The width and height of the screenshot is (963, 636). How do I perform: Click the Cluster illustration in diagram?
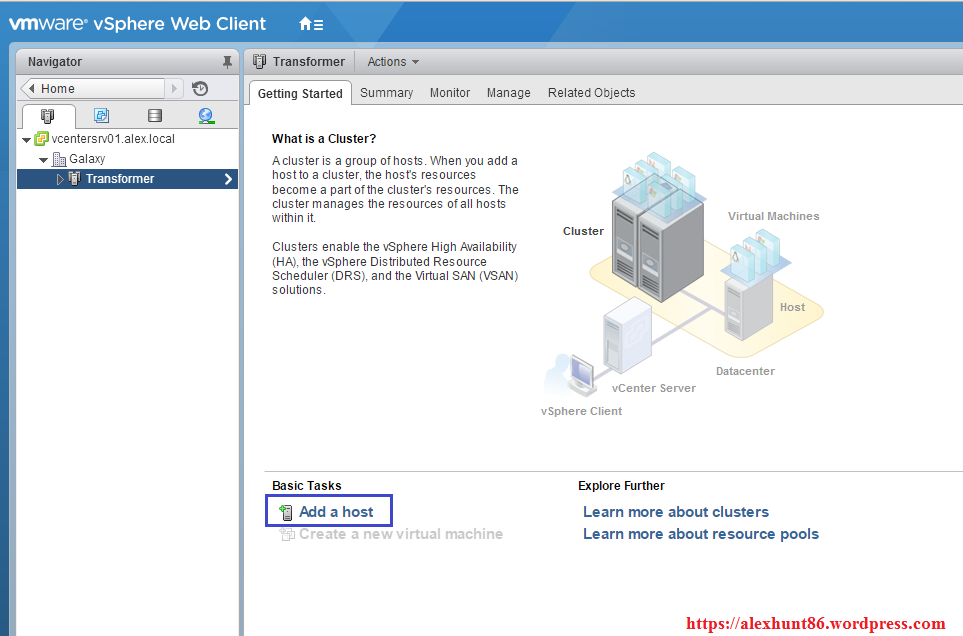click(657, 227)
